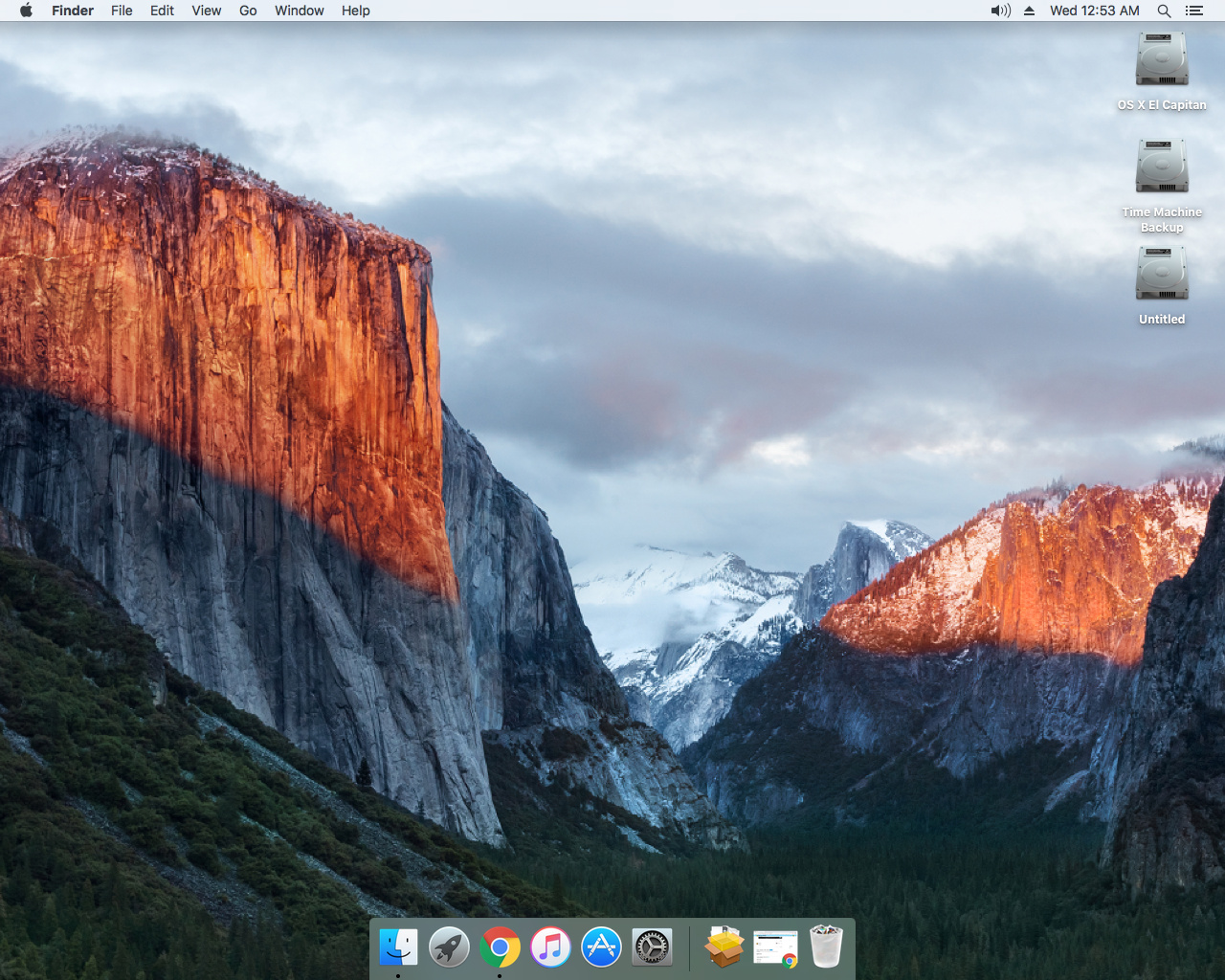Image resolution: width=1225 pixels, height=980 pixels.
Task: Expand the View menu
Action: coord(206,11)
